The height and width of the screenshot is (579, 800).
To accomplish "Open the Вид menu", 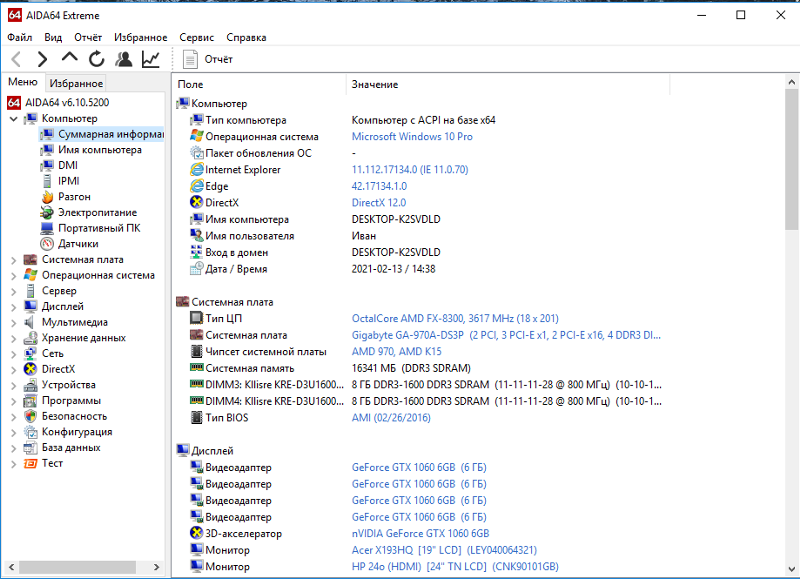I will tap(53, 37).
